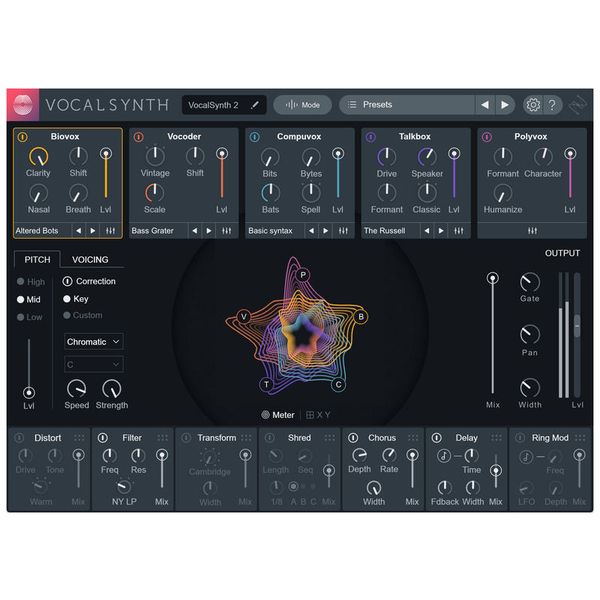Open Compuvox advanced settings sliders icon
600x600 pixels.
[x=343, y=231]
